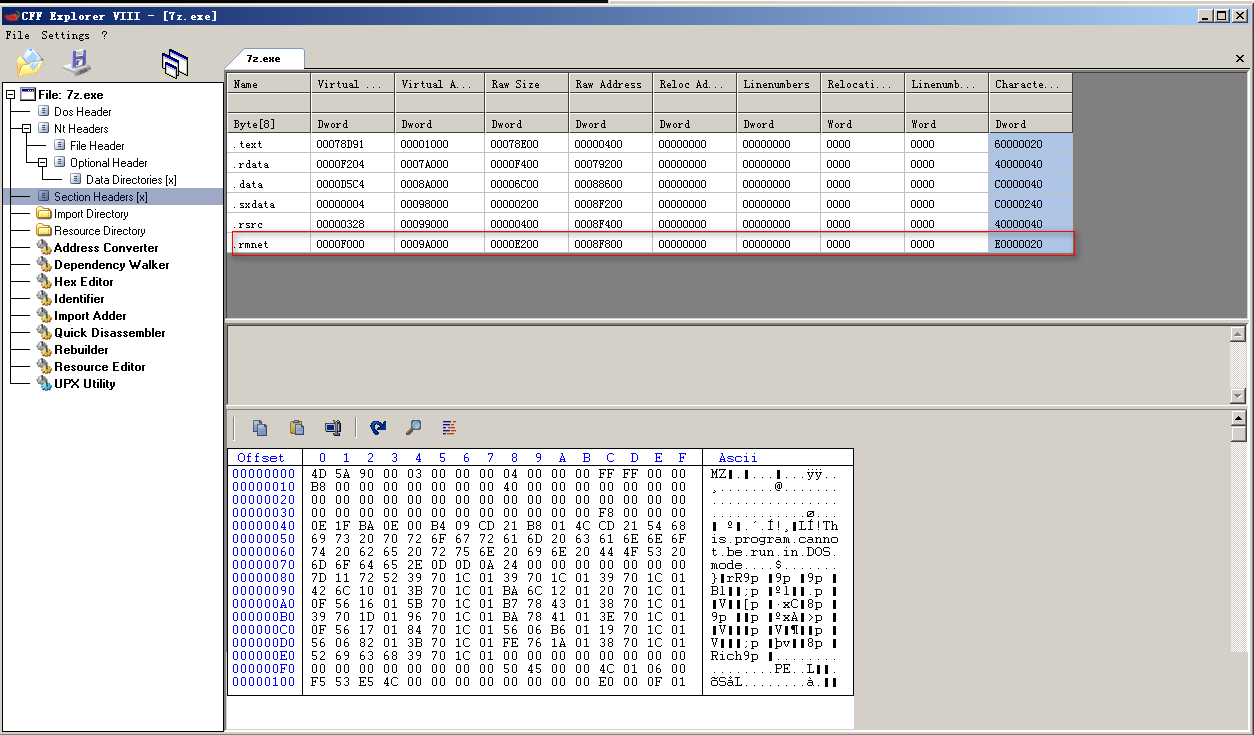Click the paste clipboard icon in hex toolbar
The image size is (1254, 735).
pyautogui.click(x=297, y=427)
